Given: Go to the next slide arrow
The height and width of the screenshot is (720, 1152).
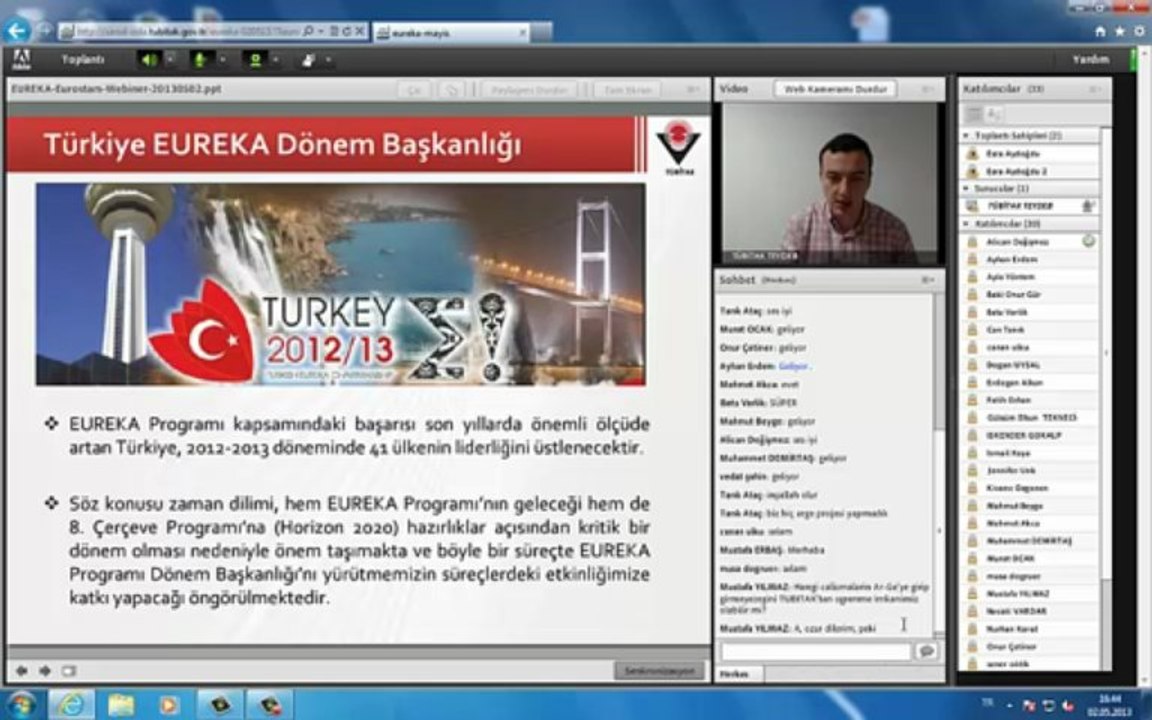Looking at the screenshot, I should tap(46, 671).
